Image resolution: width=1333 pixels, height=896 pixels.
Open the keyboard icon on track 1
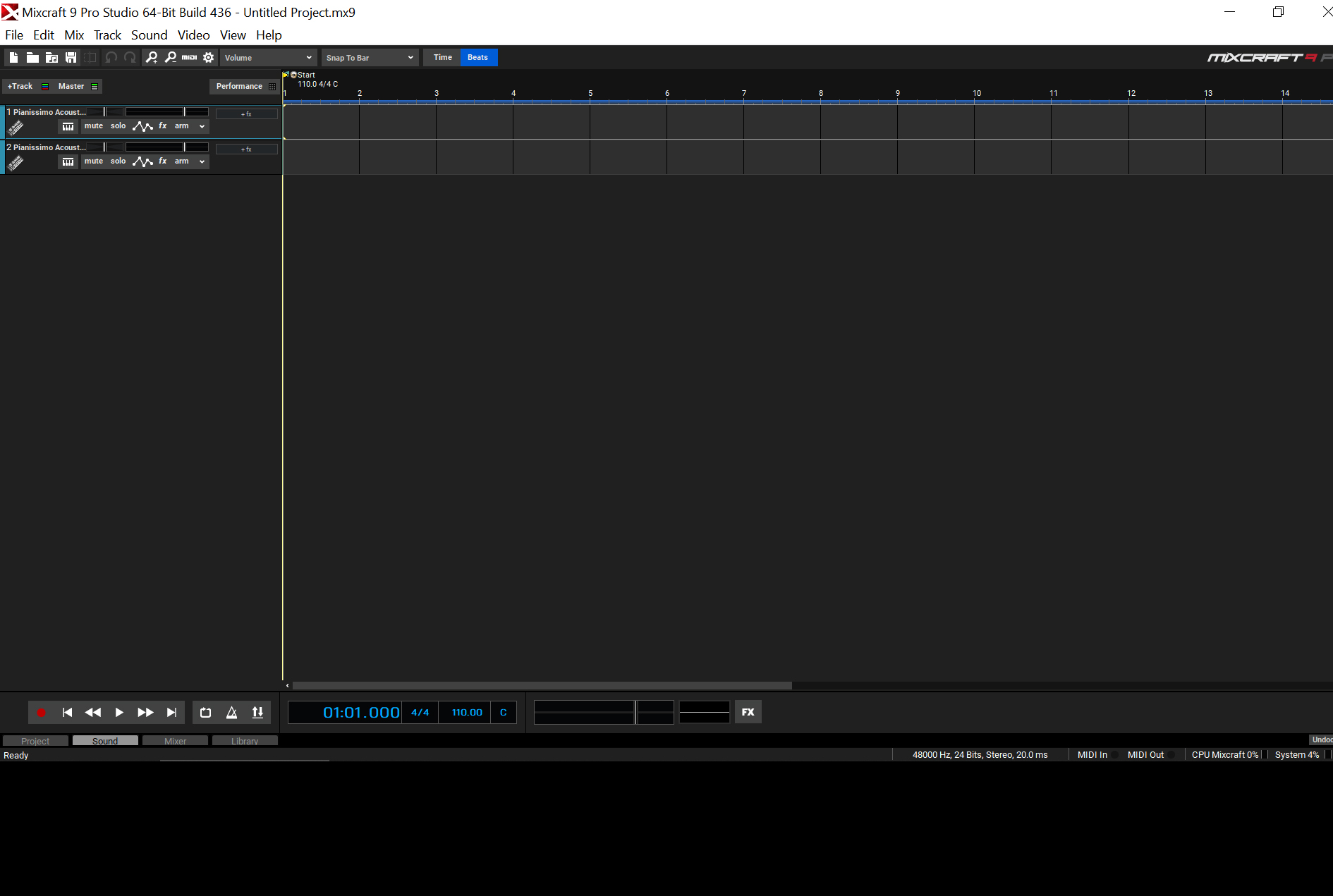tap(68, 126)
